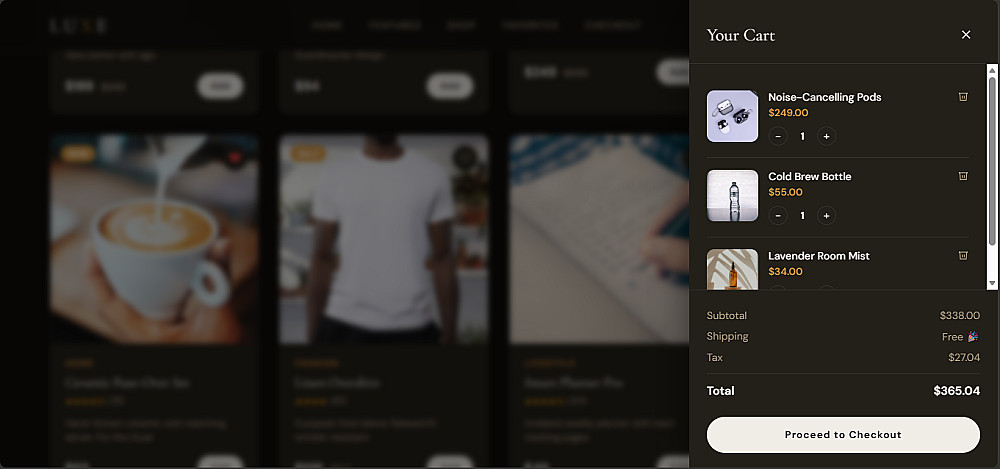Remove Lavender Room Mist via trash icon
Image resolution: width=1000 pixels, height=469 pixels.
pos(963,255)
